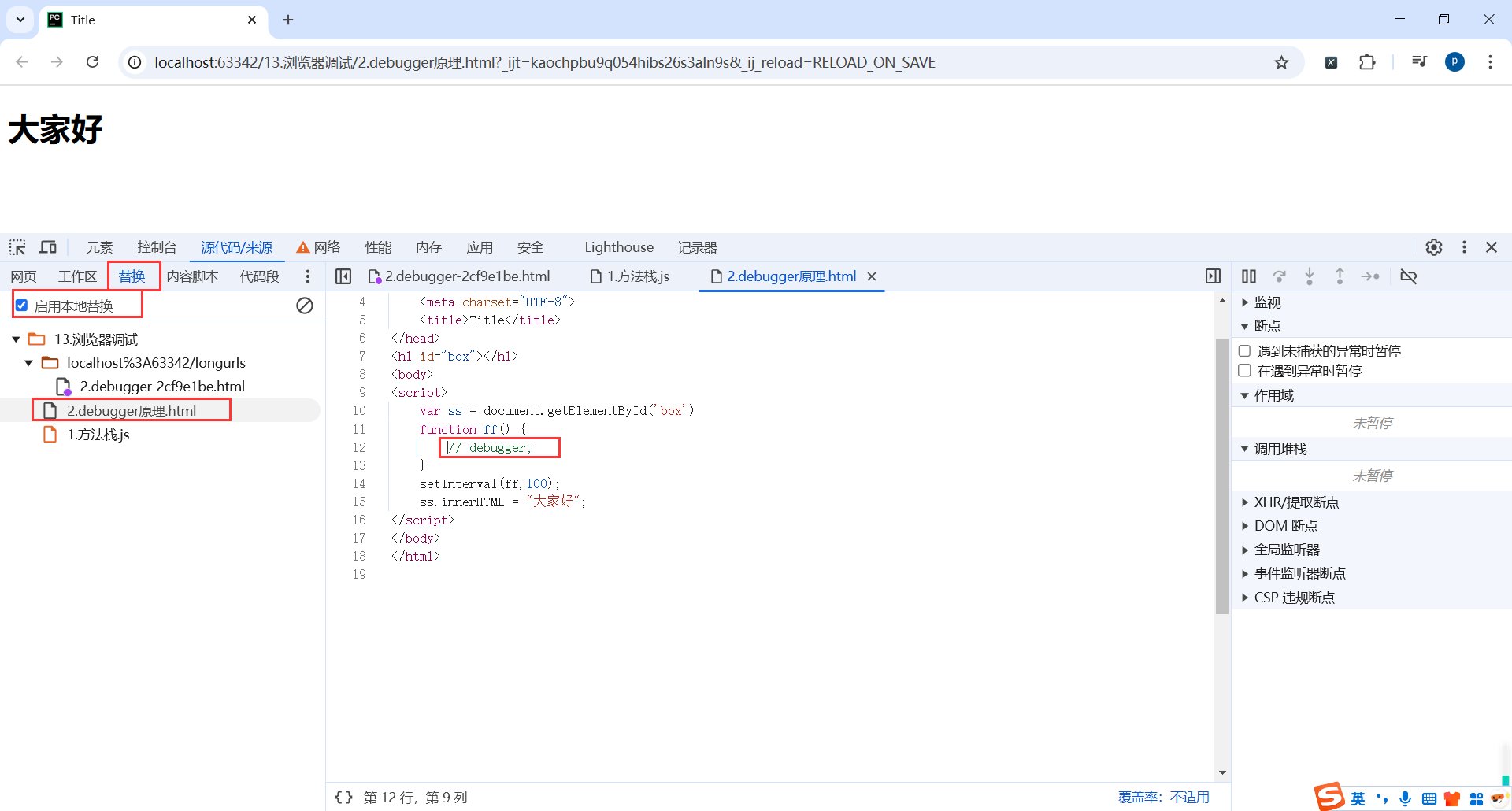This screenshot has width=1512, height=811.
Task: Click the step icon in debugger toolbar
Action: [x=1370, y=276]
